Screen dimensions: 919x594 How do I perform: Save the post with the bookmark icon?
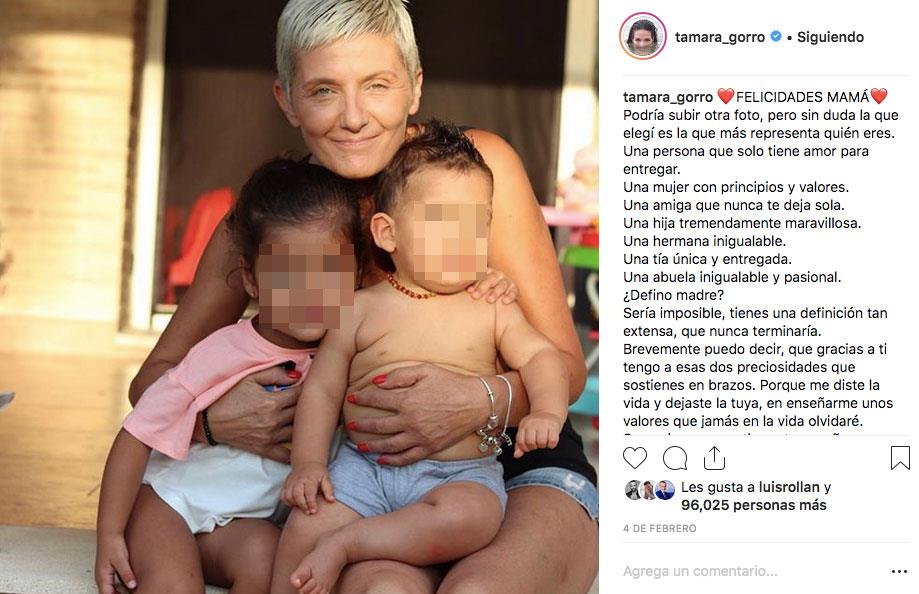tap(900, 458)
